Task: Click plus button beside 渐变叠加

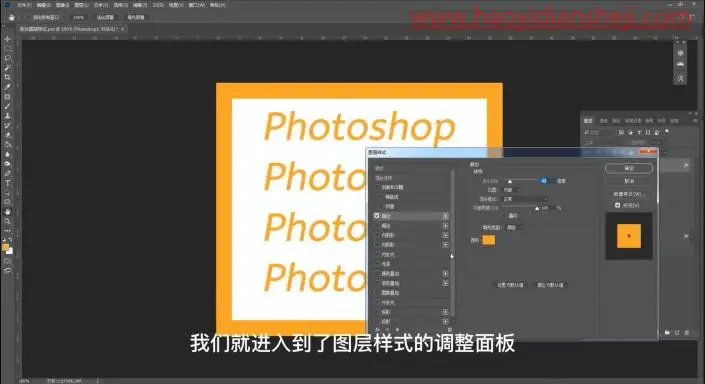Action: [x=445, y=283]
